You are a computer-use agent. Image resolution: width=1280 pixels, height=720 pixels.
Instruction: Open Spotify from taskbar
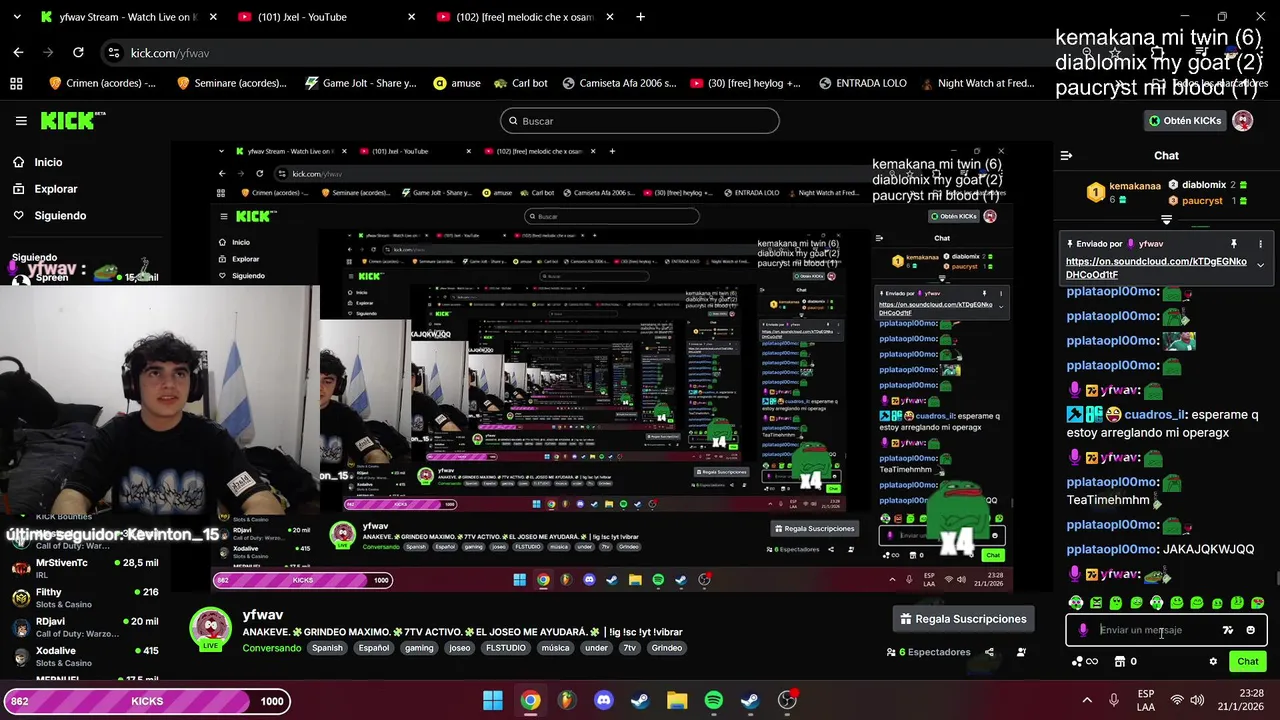714,700
